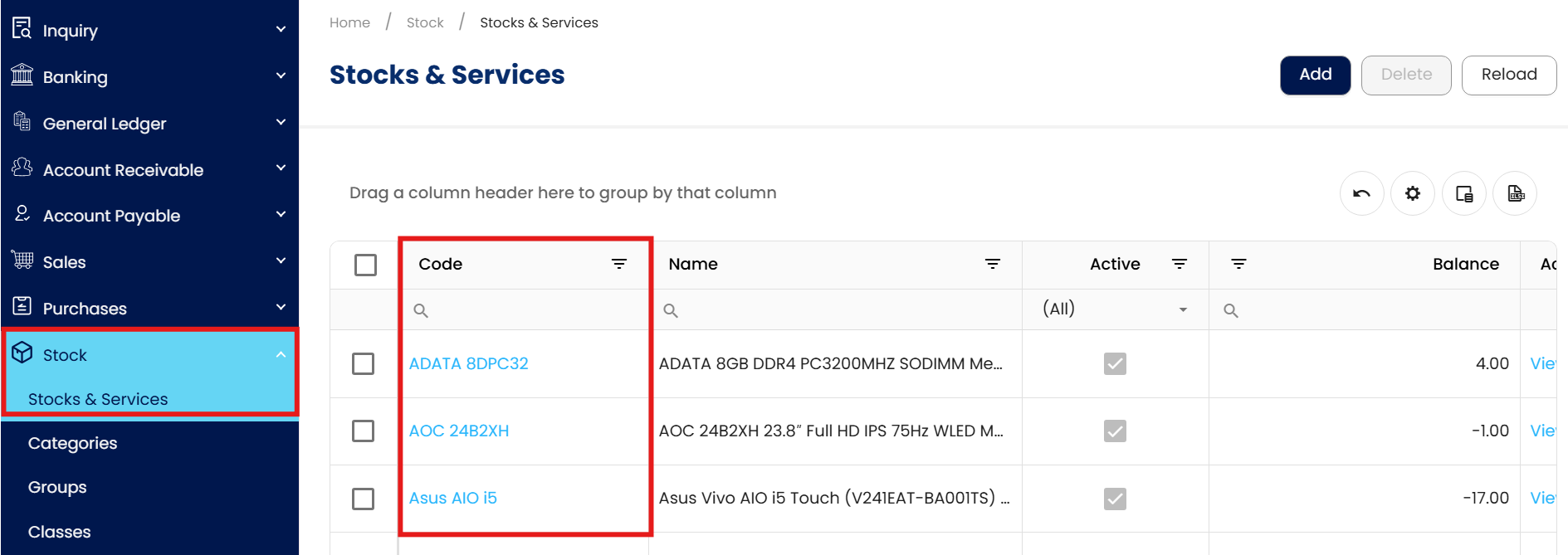This screenshot has height=555, width=1568.
Task: Click Active checkbox for Asus AIO i5 row
Action: (x=1115, y=499)
